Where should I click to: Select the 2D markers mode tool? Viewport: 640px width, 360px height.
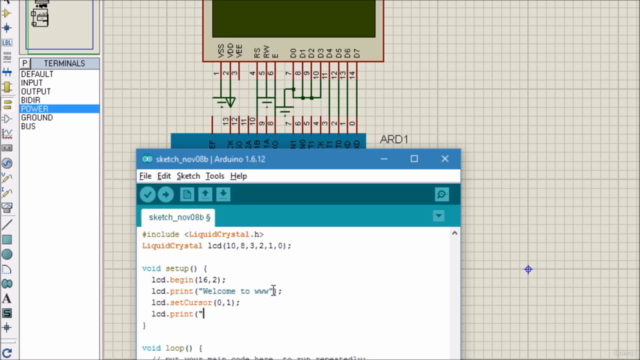pos(7,327)
